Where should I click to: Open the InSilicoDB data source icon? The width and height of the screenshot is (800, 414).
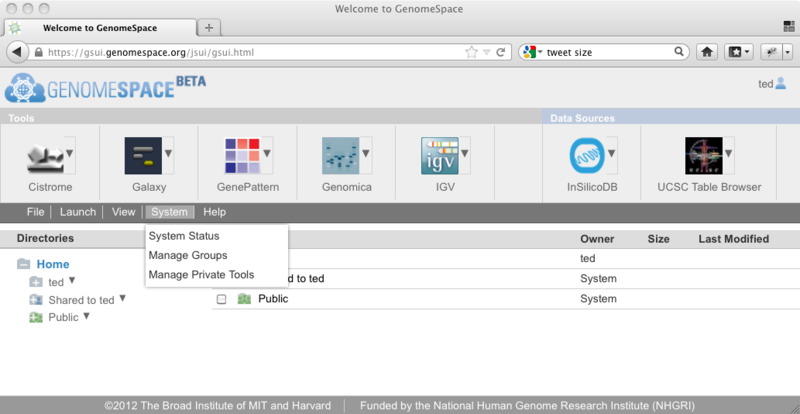coord(587,156)
